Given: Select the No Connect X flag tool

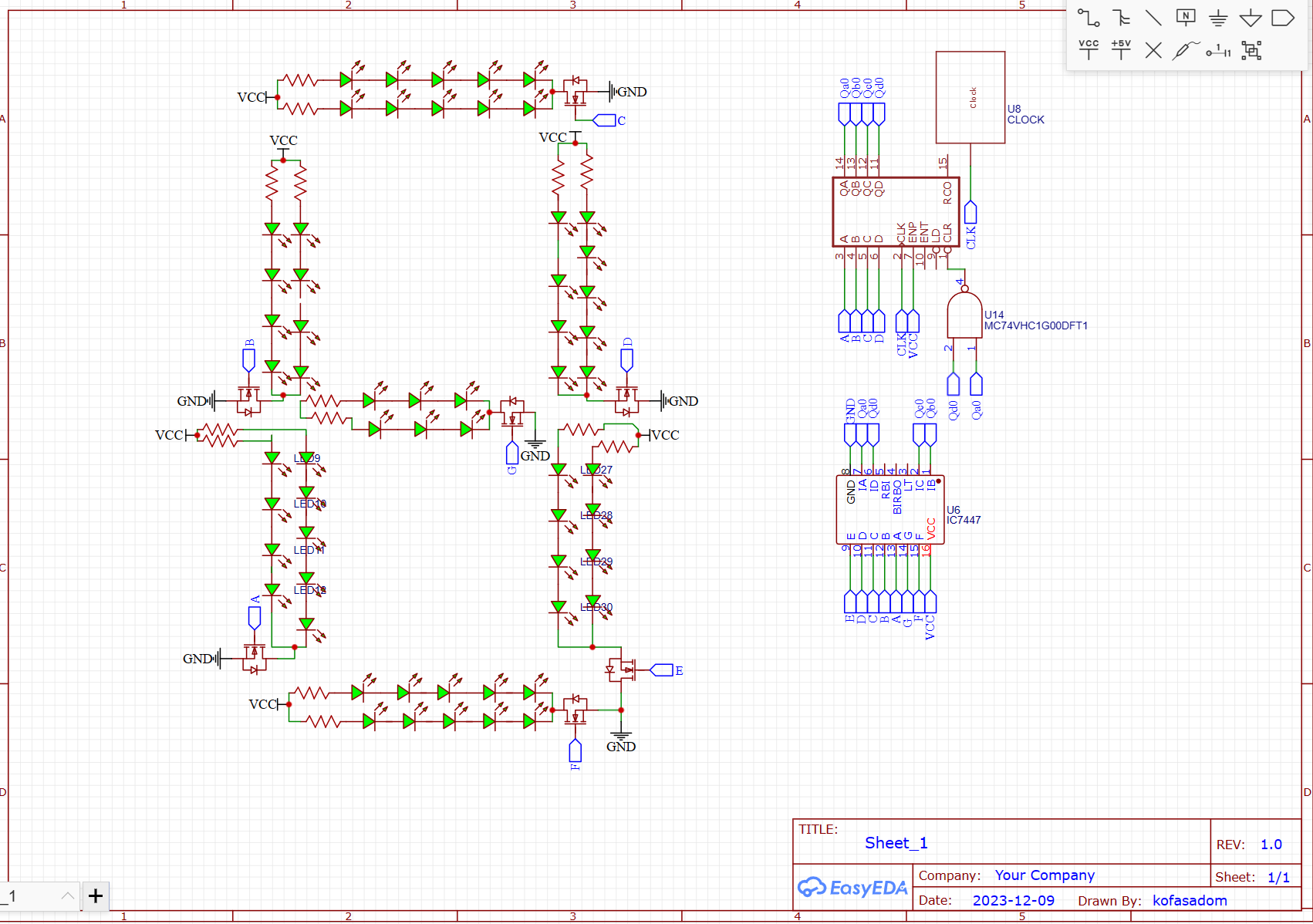Looking at the screenshot, I should [1153, 51].
